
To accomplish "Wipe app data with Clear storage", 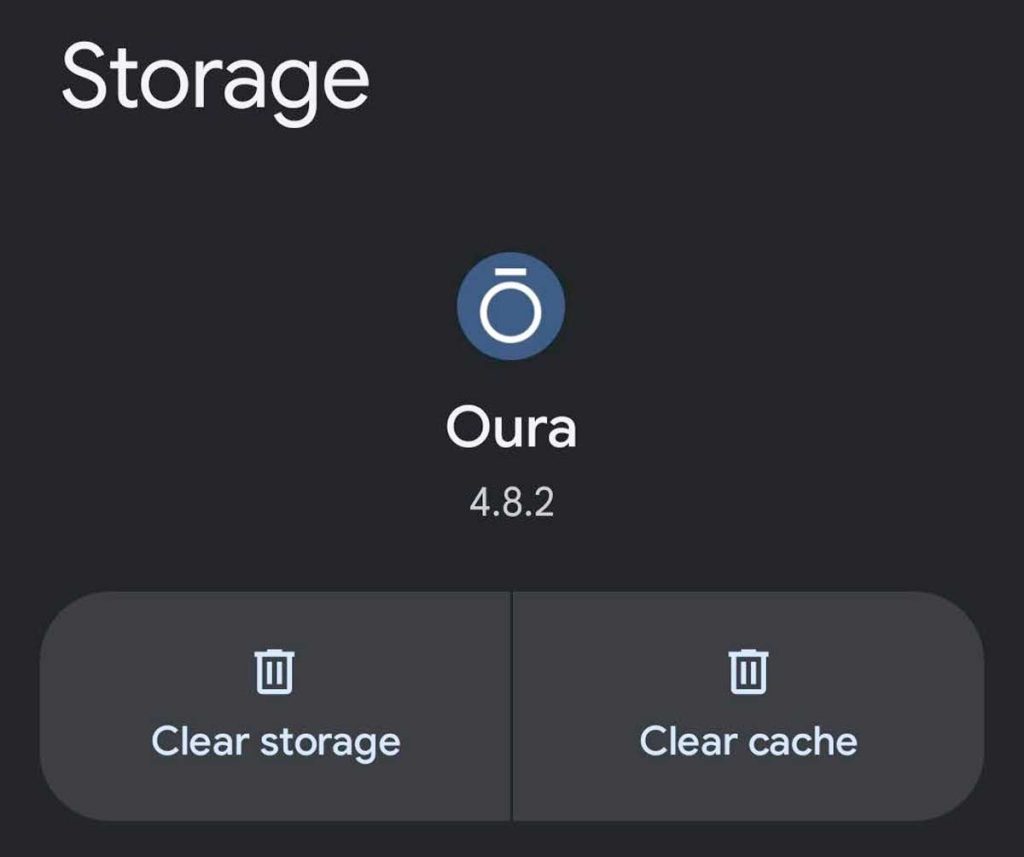I will 276,706.
